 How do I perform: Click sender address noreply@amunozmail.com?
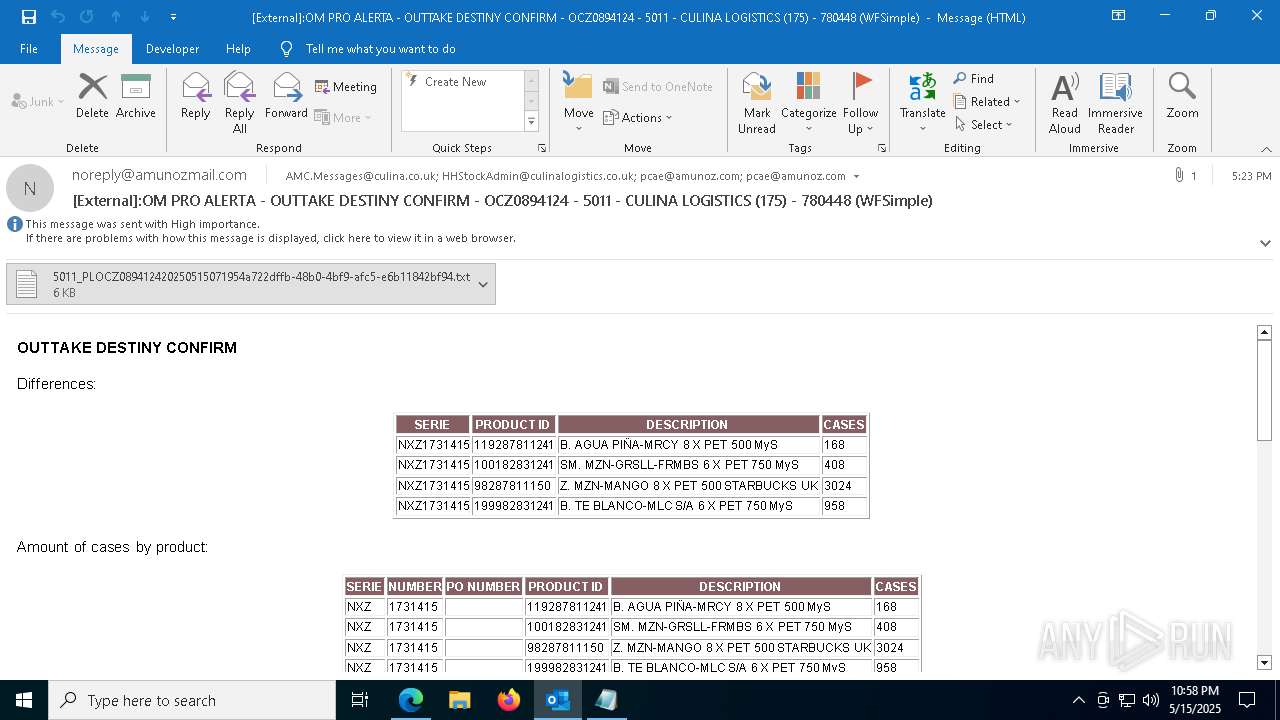(159, 175)
